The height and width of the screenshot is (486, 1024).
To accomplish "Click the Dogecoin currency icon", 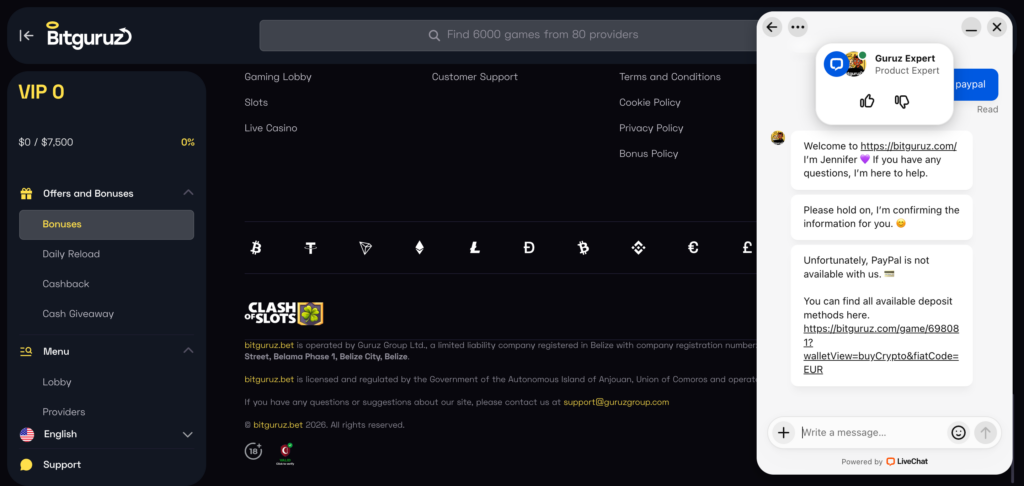I will point(529,248).
